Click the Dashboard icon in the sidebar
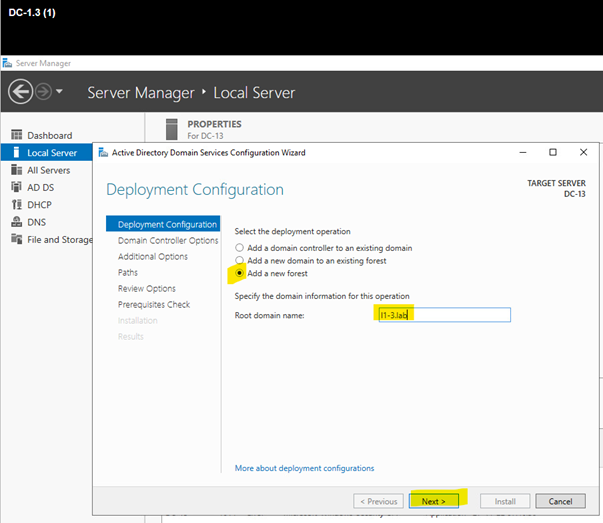The image size is (603, 523). [x=17, y=135]
